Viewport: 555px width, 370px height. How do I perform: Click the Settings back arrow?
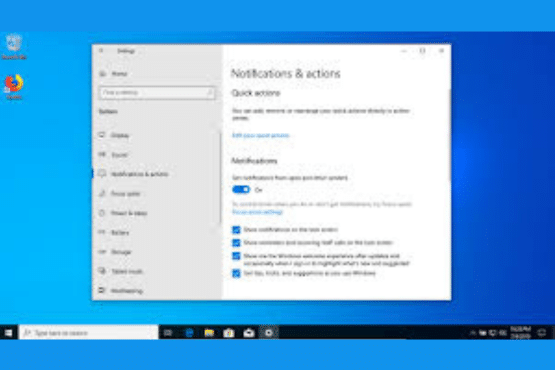[x=101, y=51]
